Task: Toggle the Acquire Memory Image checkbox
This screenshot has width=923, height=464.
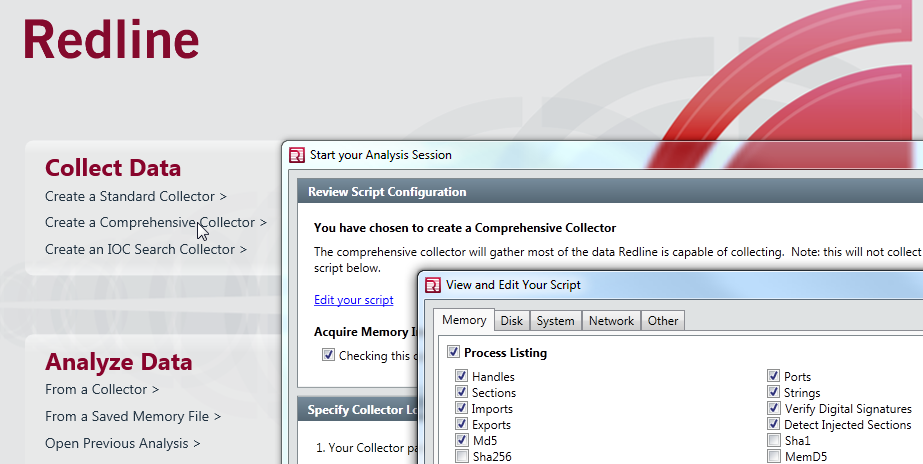Action: (x=328, y=354)
